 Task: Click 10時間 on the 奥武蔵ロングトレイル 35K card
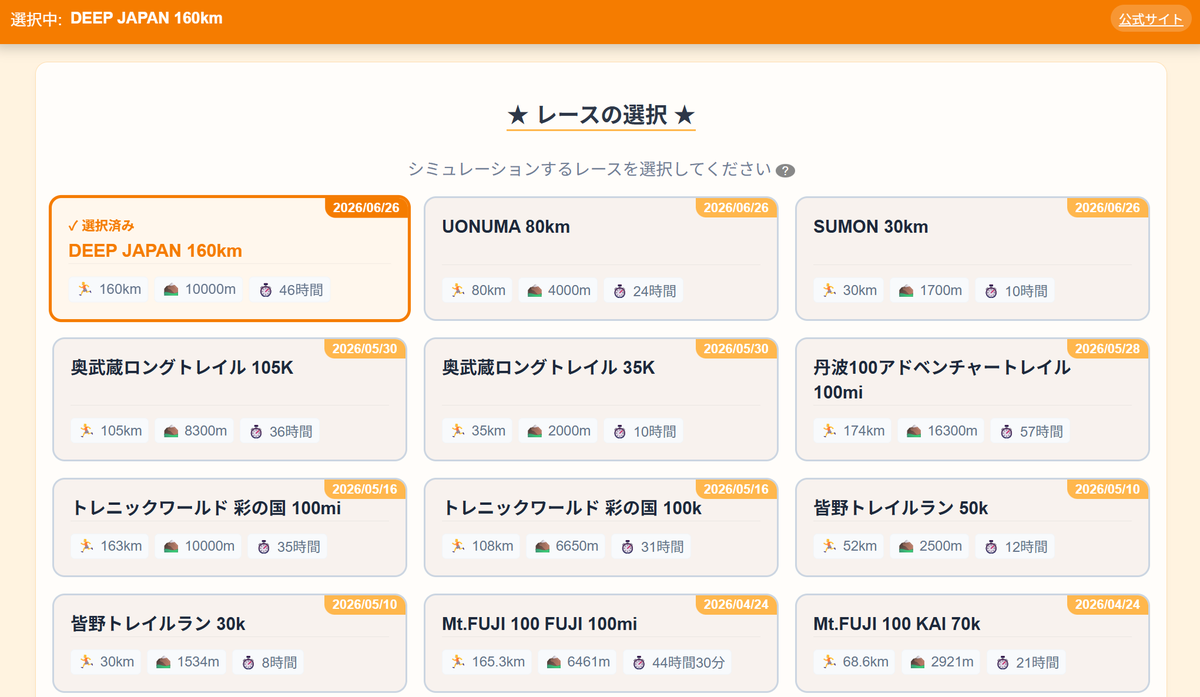pyautogui.click(x=655, y=431)
